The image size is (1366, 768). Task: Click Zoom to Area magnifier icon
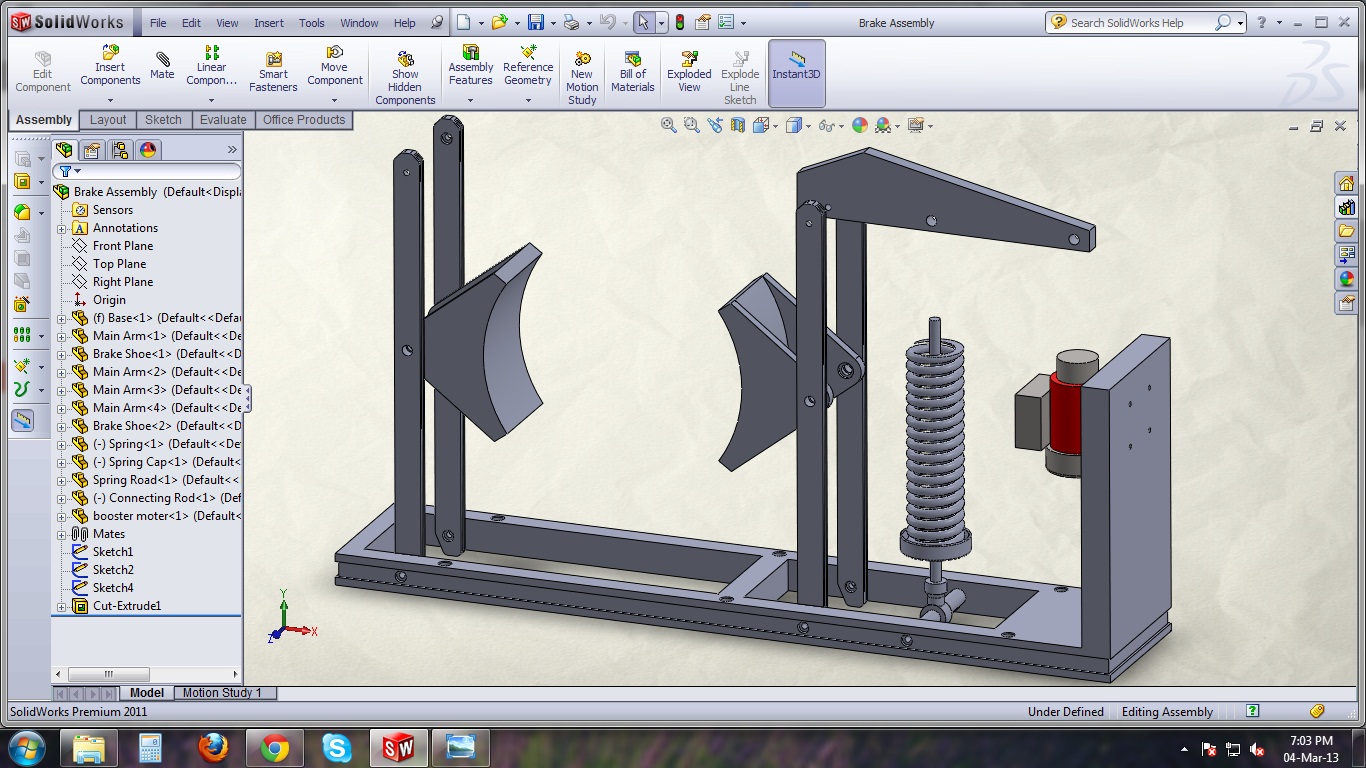[x=691, y=125]
